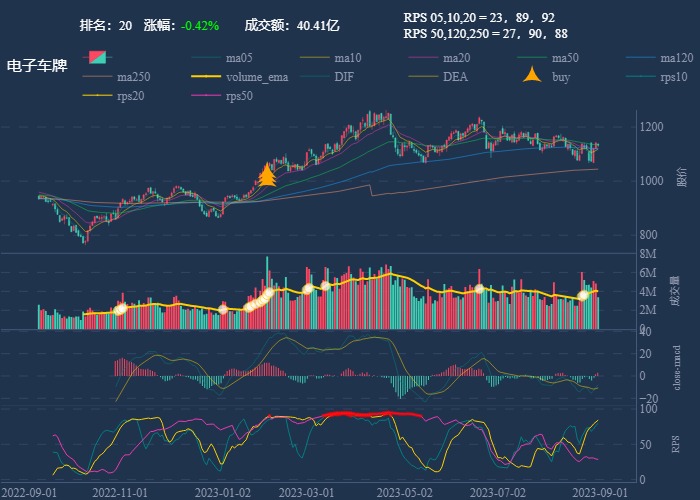This screenshot has height=500, width=700.
Task: Click the 电子车牌 chart title
Action: pos(37,66)
